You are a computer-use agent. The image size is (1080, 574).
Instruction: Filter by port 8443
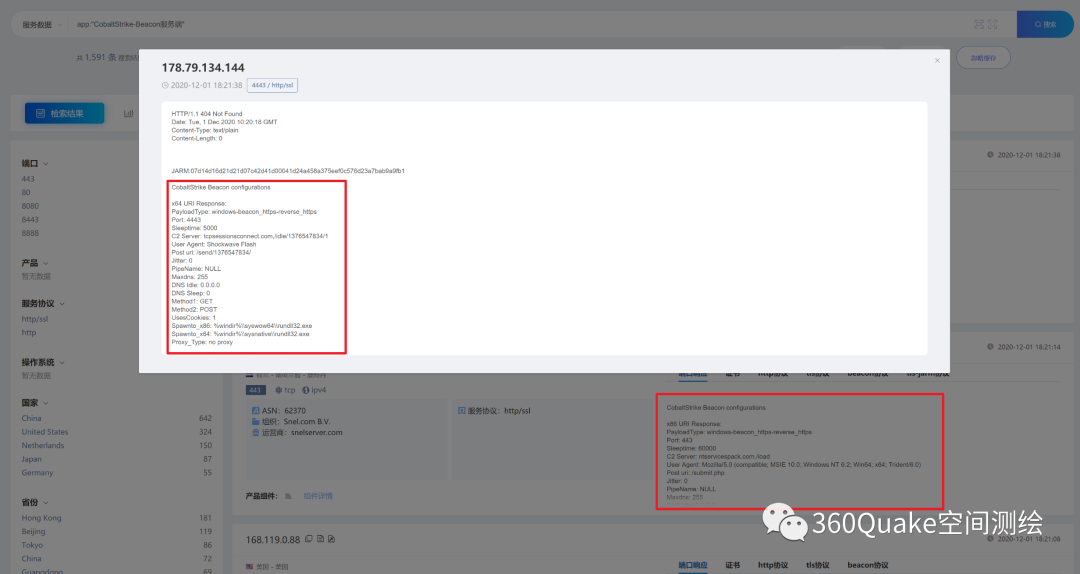tap(30, 220)
